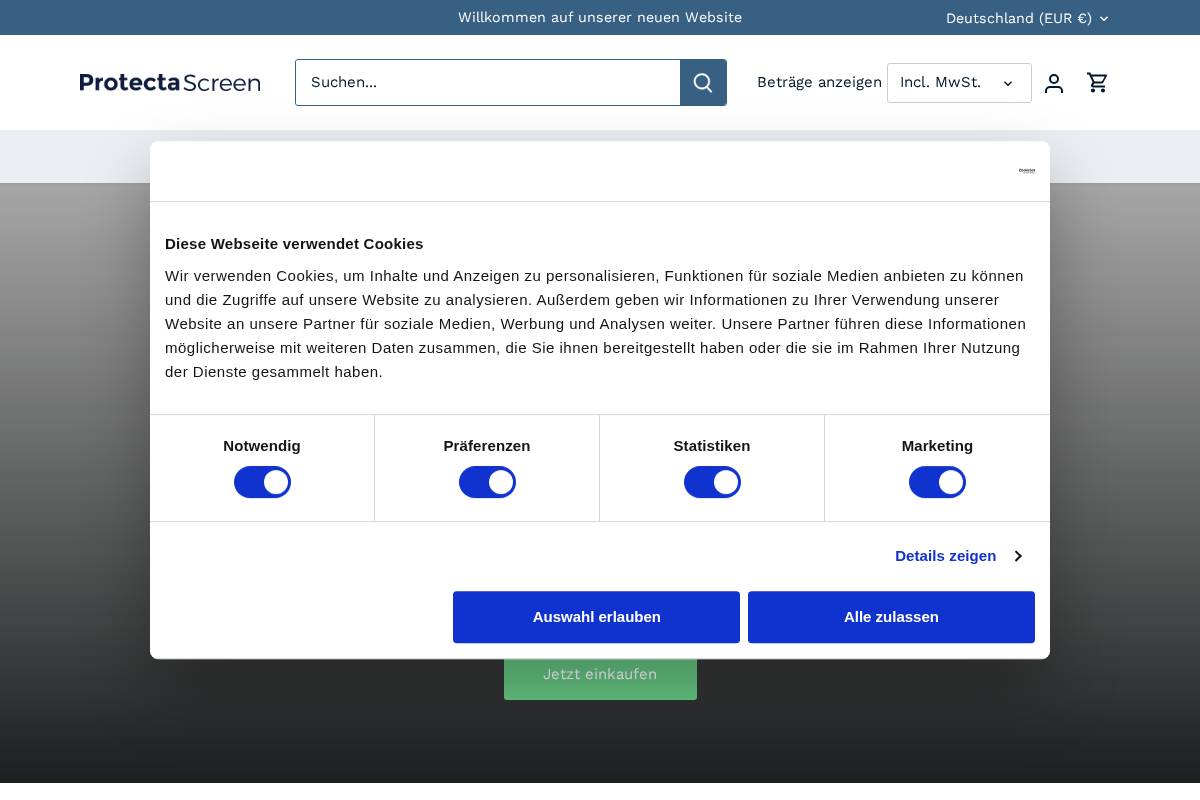
Task: Accept all cookies via Alle zulassen
Action: tap(891, 617)
